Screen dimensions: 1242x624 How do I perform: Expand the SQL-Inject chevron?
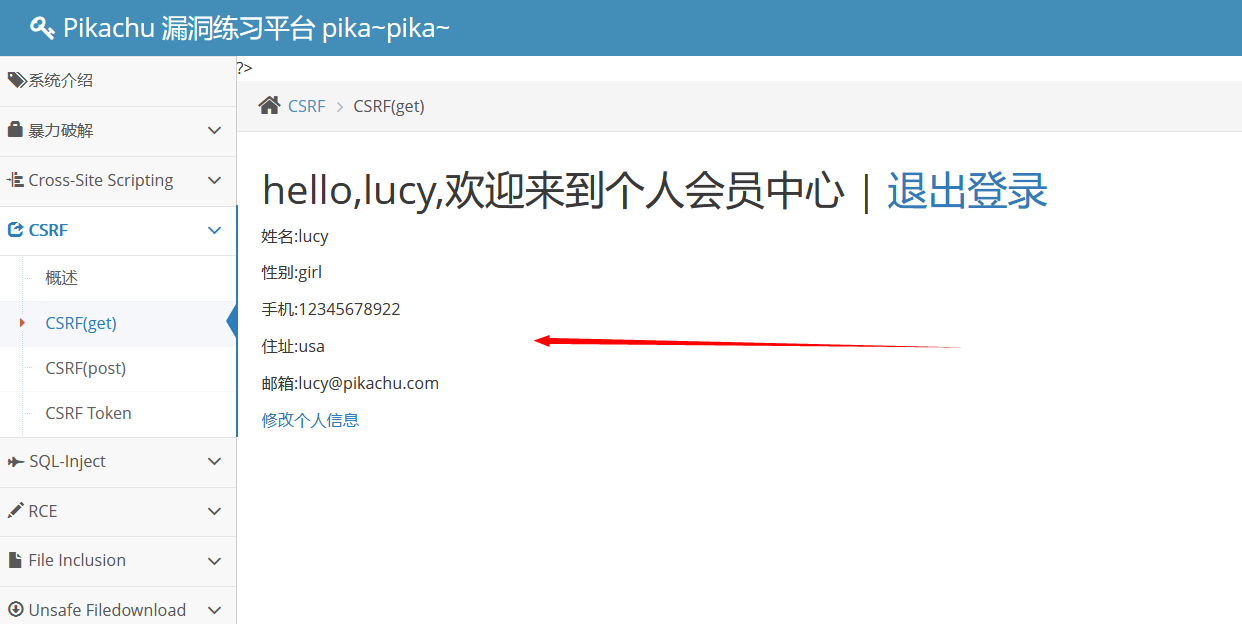click(x=214, y=462)
